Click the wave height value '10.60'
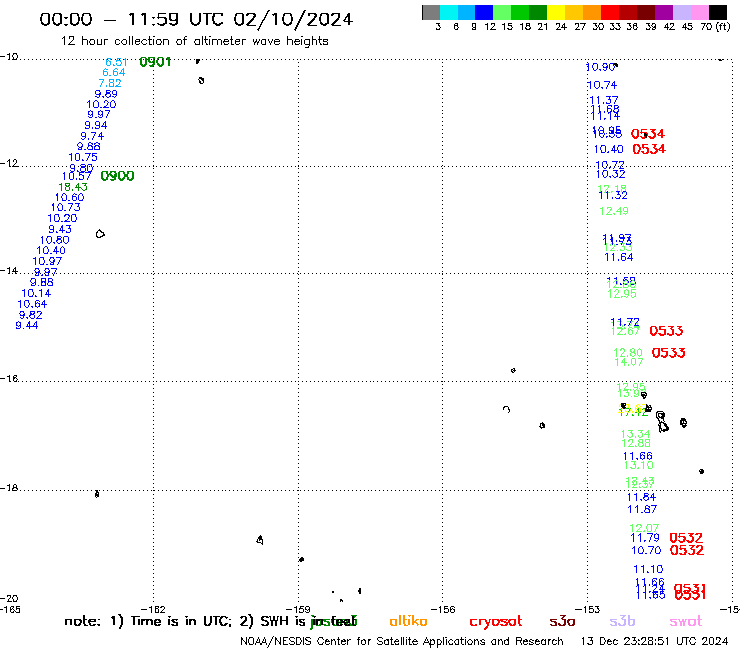Image resolution: width=740 pixels, height=650 pixels. pyautogui.click(x=69, y=197)
